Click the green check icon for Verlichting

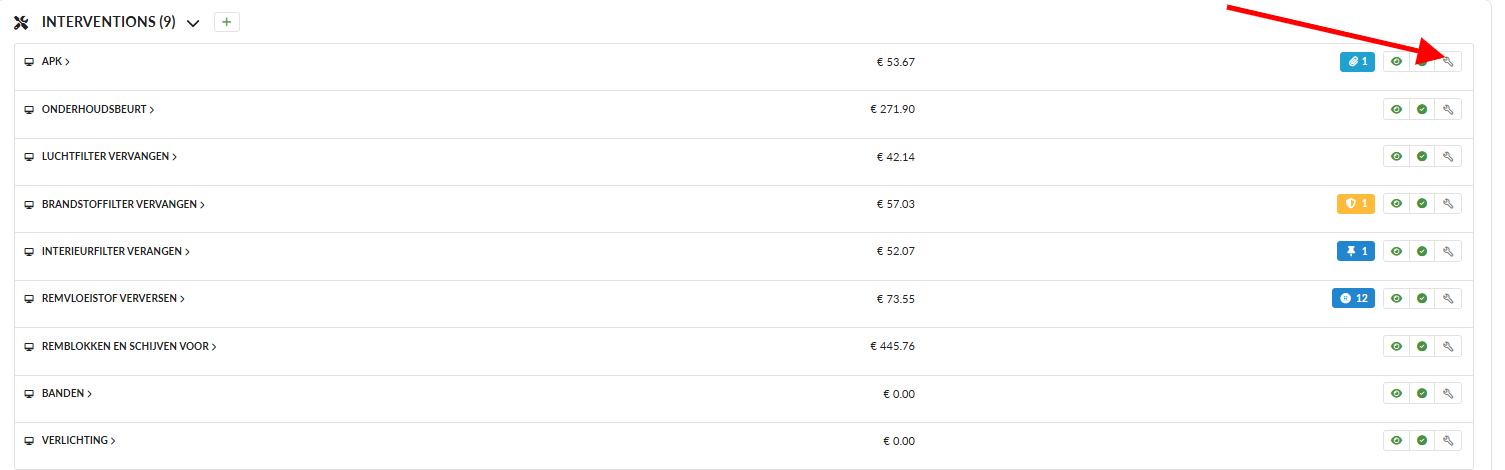(x=1422, y=441)
